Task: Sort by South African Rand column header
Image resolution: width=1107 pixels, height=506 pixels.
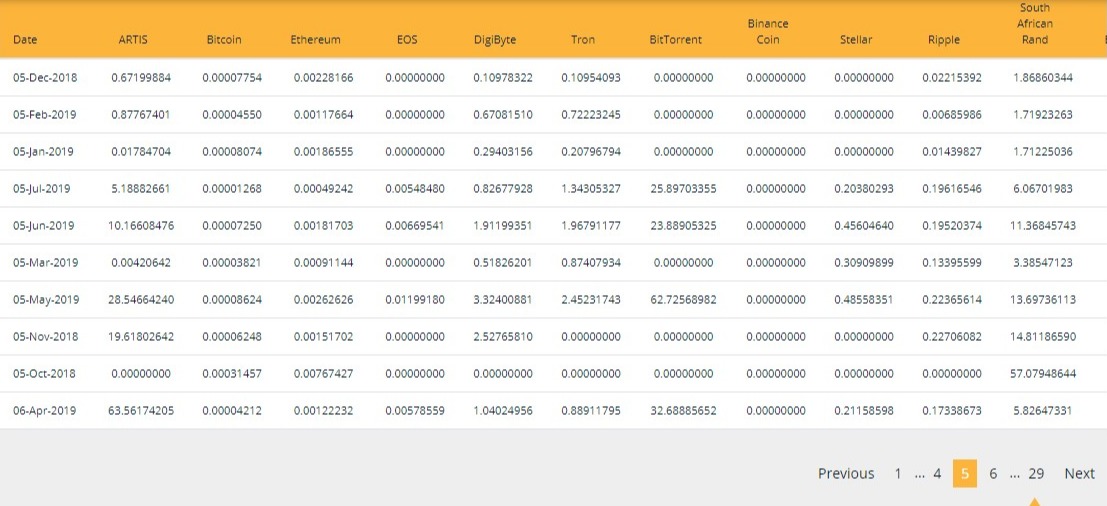Action: tap(1035, 24)
